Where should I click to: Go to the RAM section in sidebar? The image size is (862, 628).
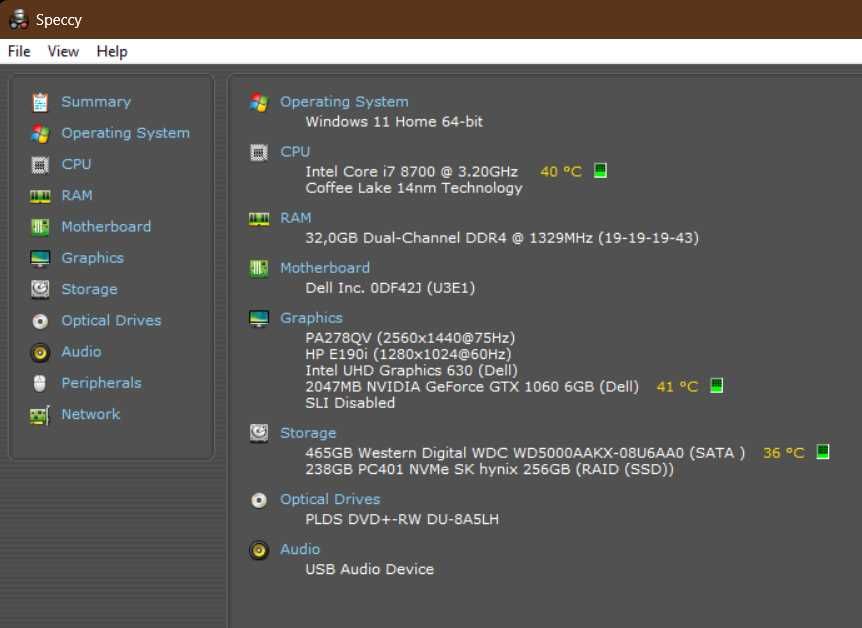coord(77,195)
